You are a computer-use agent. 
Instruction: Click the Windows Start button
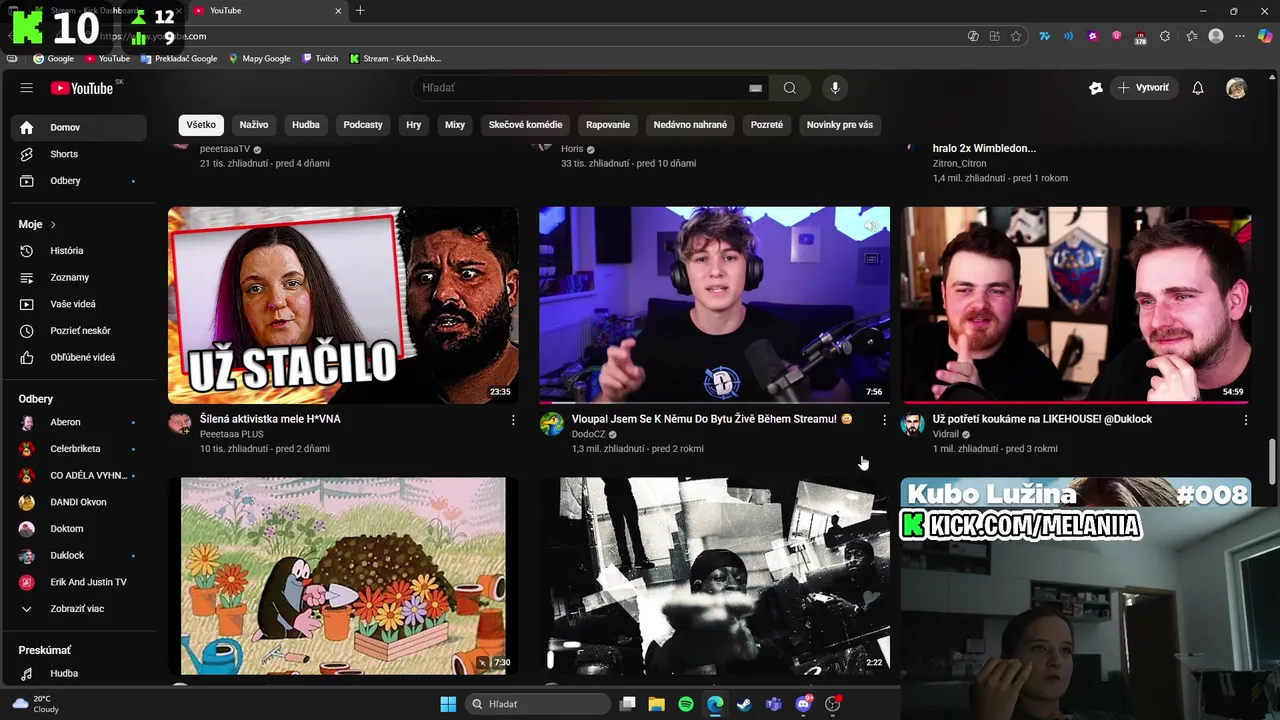click(x=448, y=704)
